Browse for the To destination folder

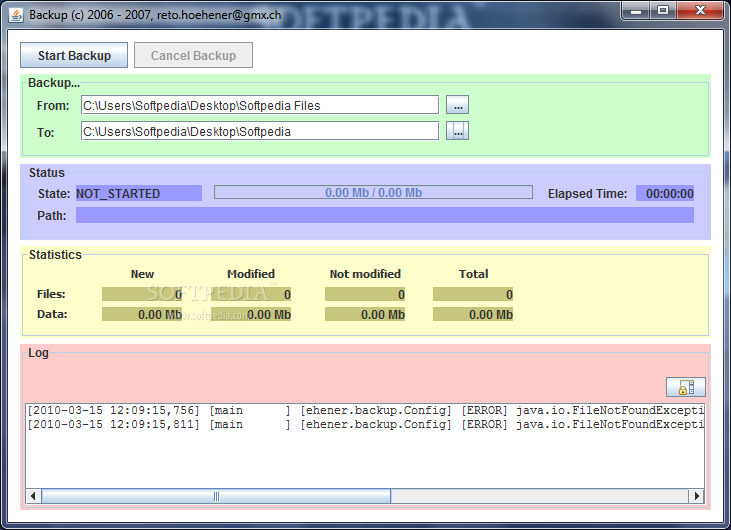coord(457,131)
